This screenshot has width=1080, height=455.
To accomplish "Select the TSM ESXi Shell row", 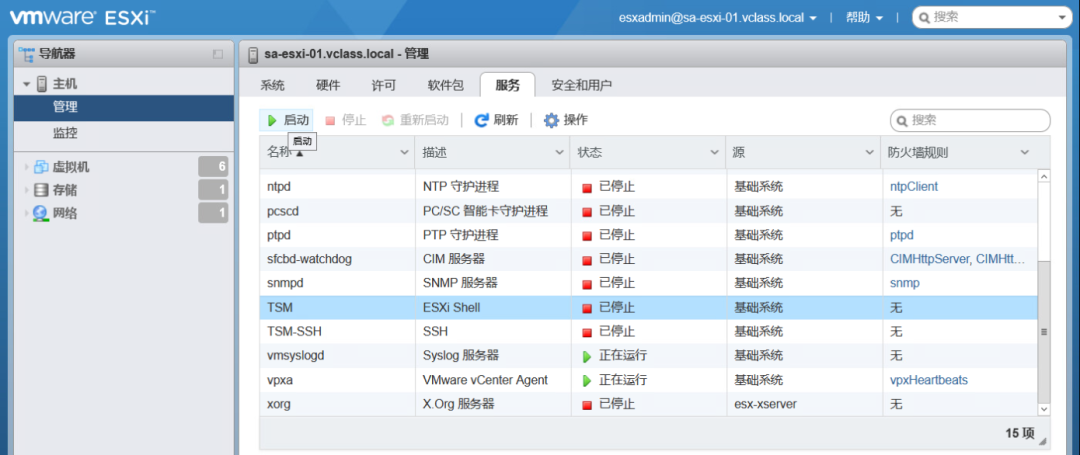I will pos(649,308).
